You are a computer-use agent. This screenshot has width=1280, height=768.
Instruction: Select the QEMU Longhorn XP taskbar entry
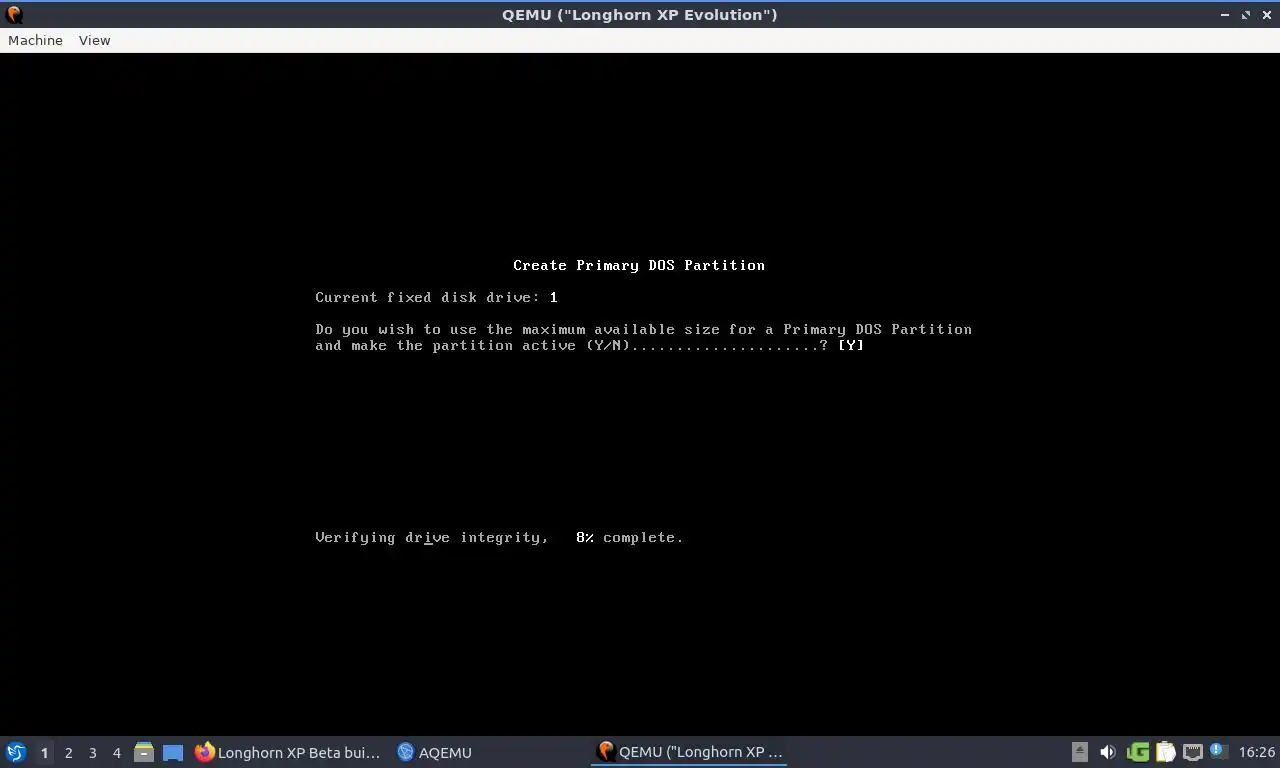[690, 752]
